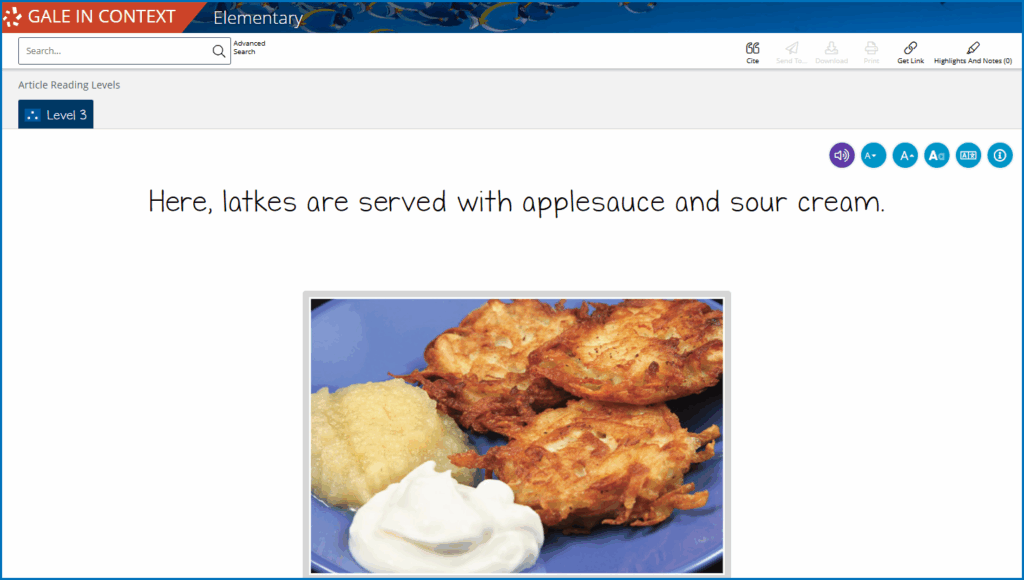Click the translate article icon
The image size is (1024, 580).
(x=968, y=155)
